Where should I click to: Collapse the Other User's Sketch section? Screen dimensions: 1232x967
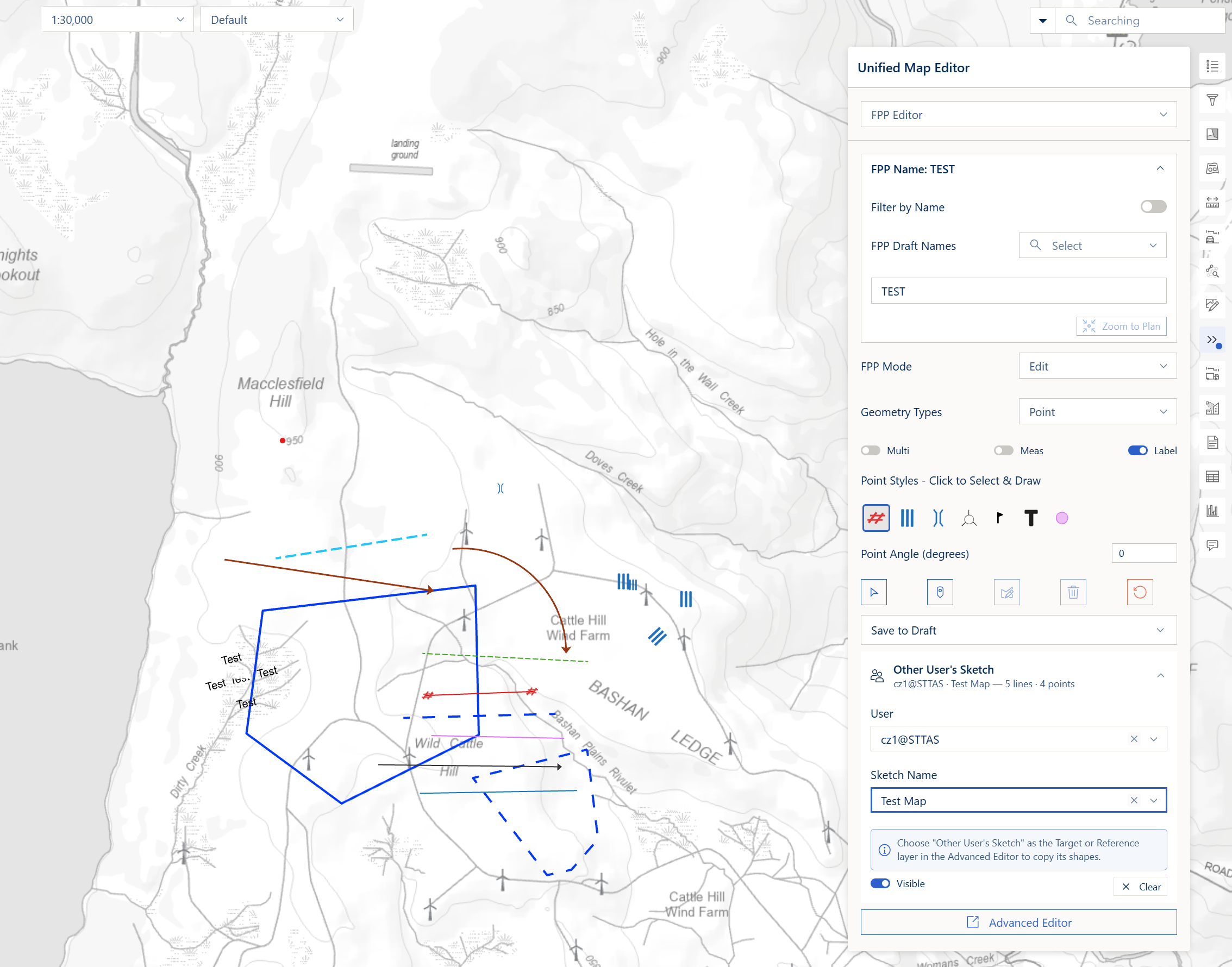(x=1160, y=675)
